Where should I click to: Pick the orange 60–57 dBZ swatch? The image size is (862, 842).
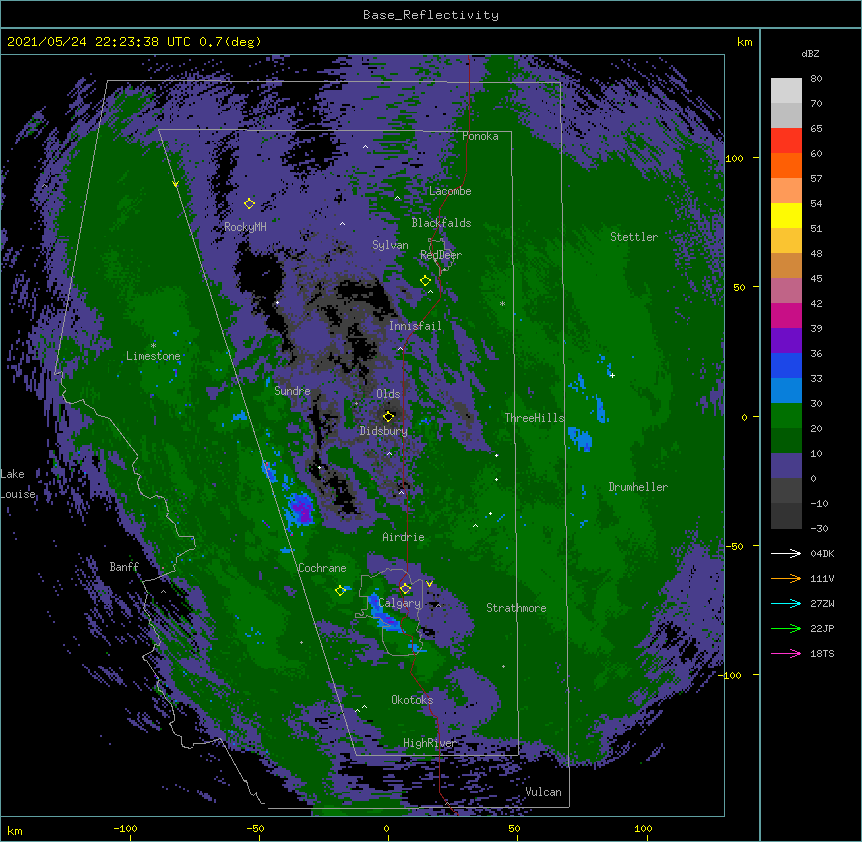[786, 165]
